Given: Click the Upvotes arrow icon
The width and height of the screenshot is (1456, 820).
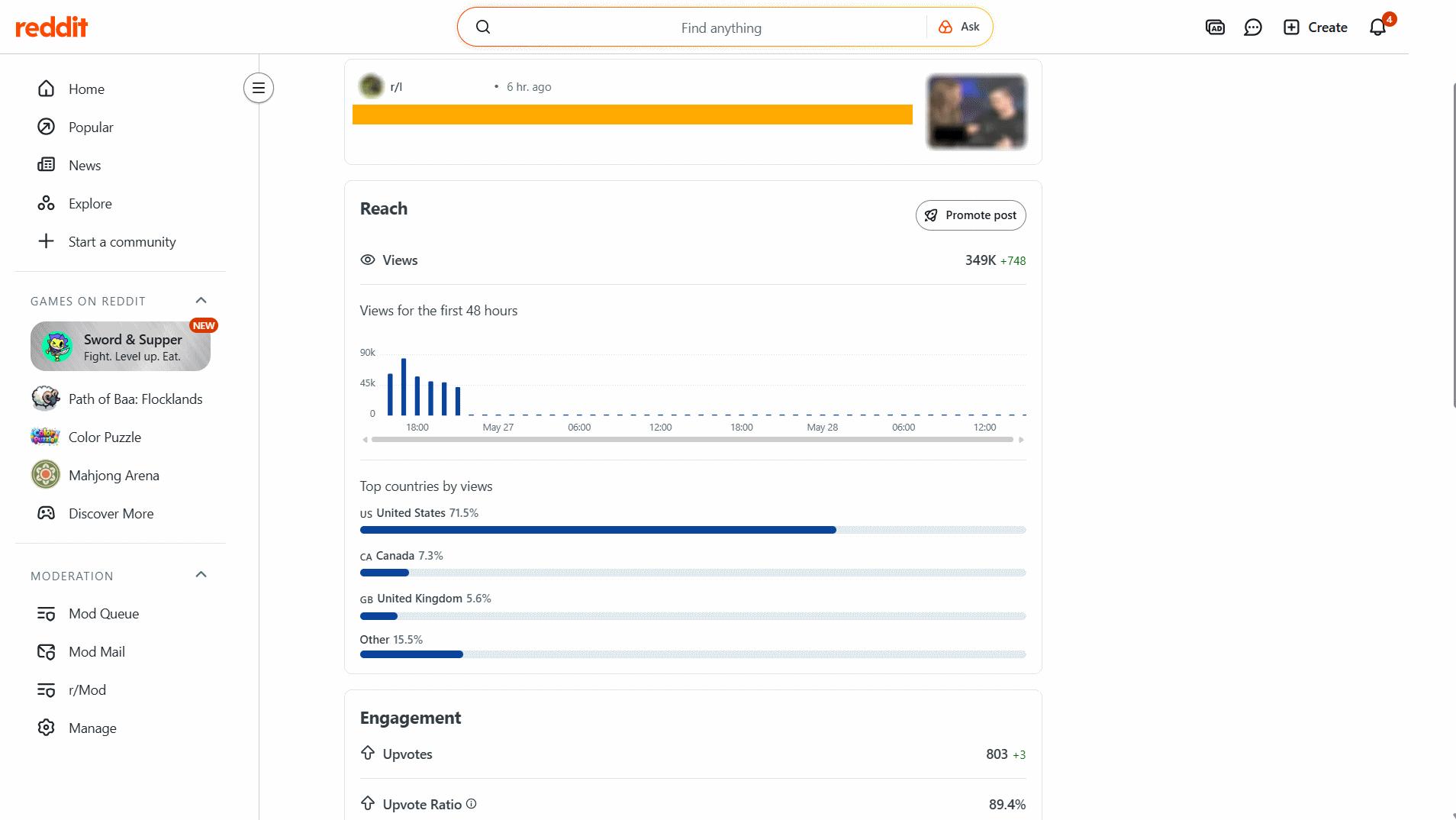Looking at the screenshot, I should coord(368,753).
